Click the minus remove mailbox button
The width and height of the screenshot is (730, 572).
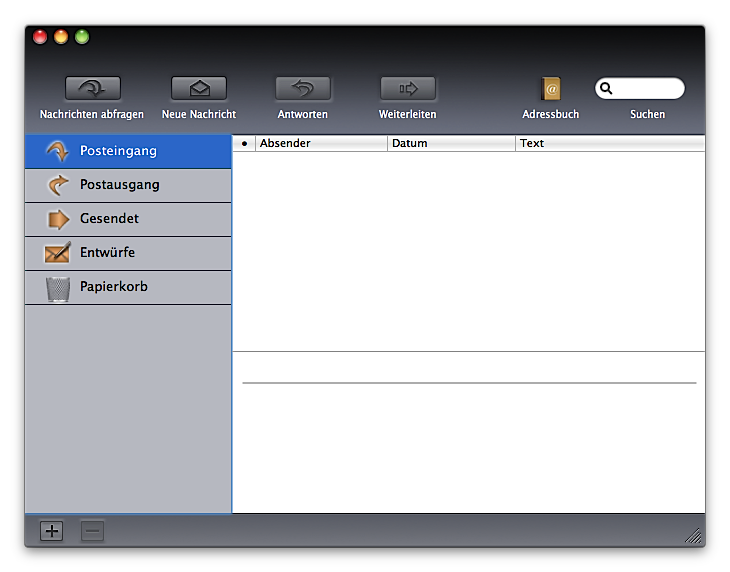(92, 531)
